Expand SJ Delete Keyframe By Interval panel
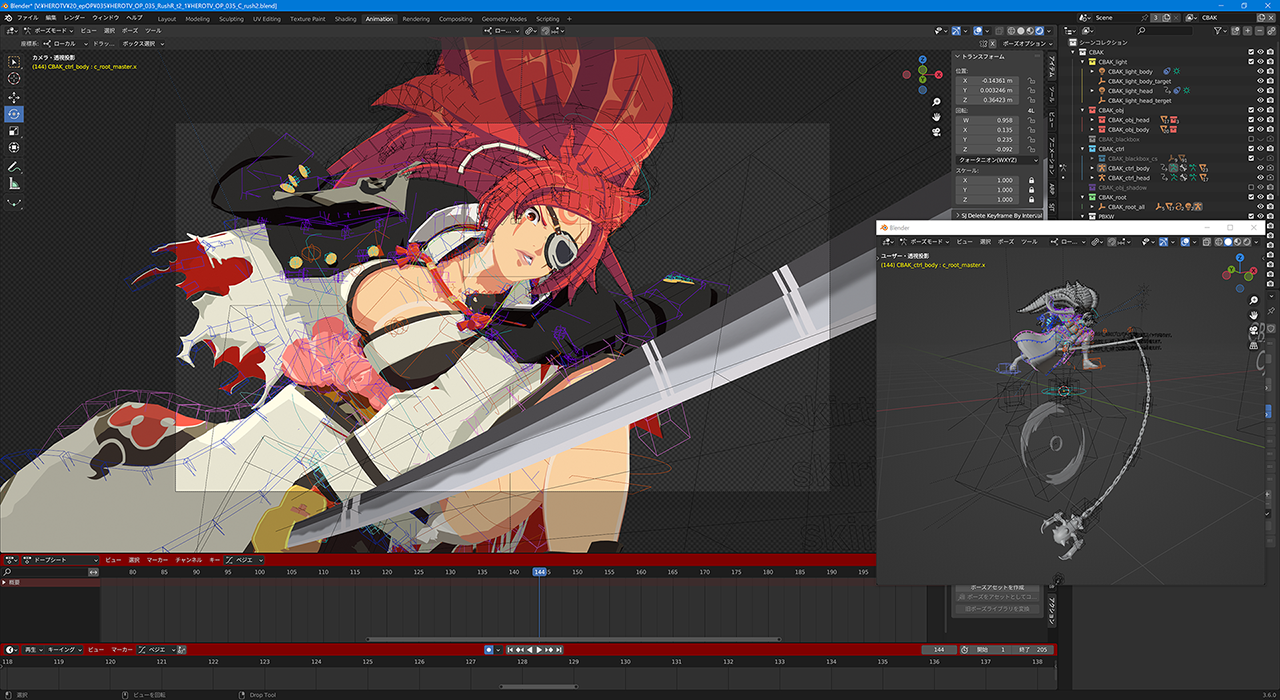Screen dimensions: 1280x700 click(998, 215)
